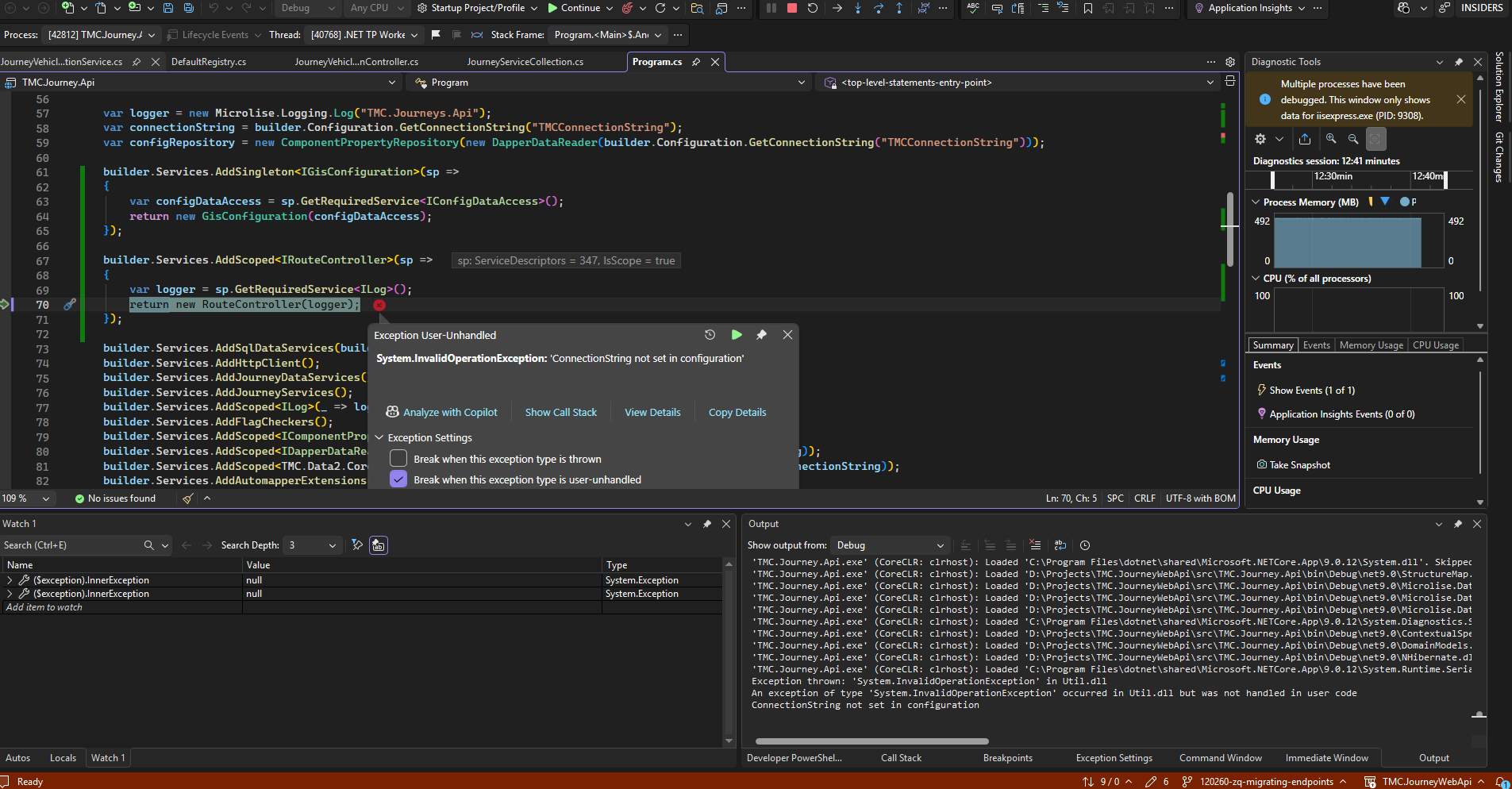Click the green continue arrow in exception popup
The height and width of the screenshot is (789, 1512).
pos(737,335)
